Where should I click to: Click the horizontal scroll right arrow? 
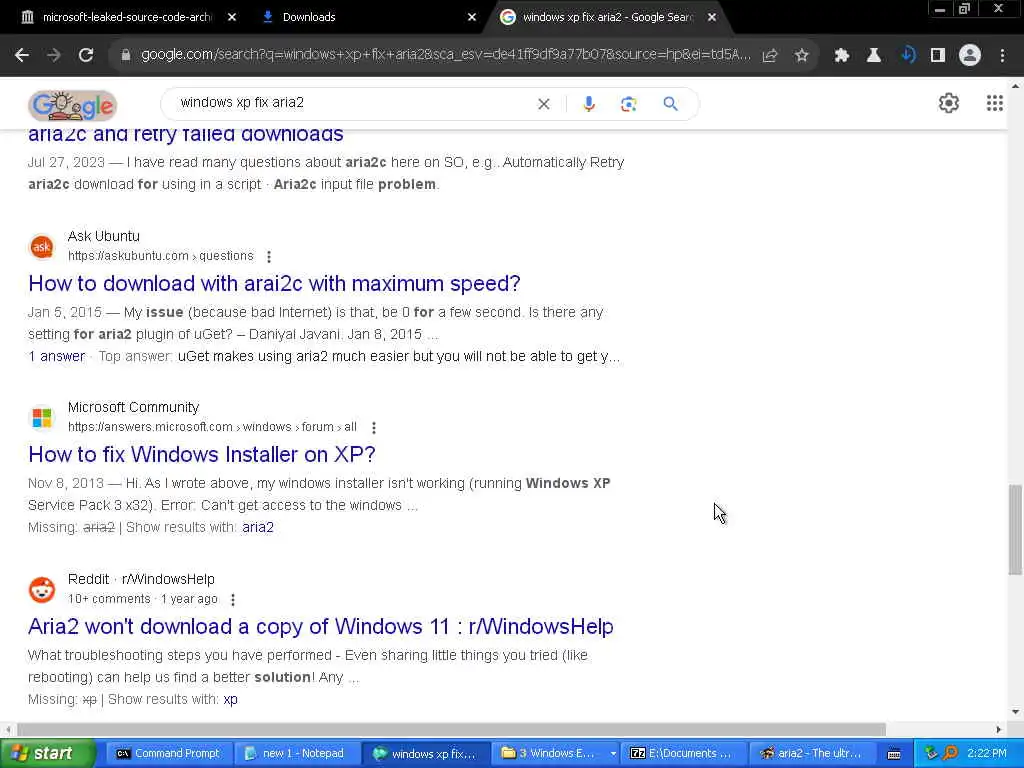(999, 729)
